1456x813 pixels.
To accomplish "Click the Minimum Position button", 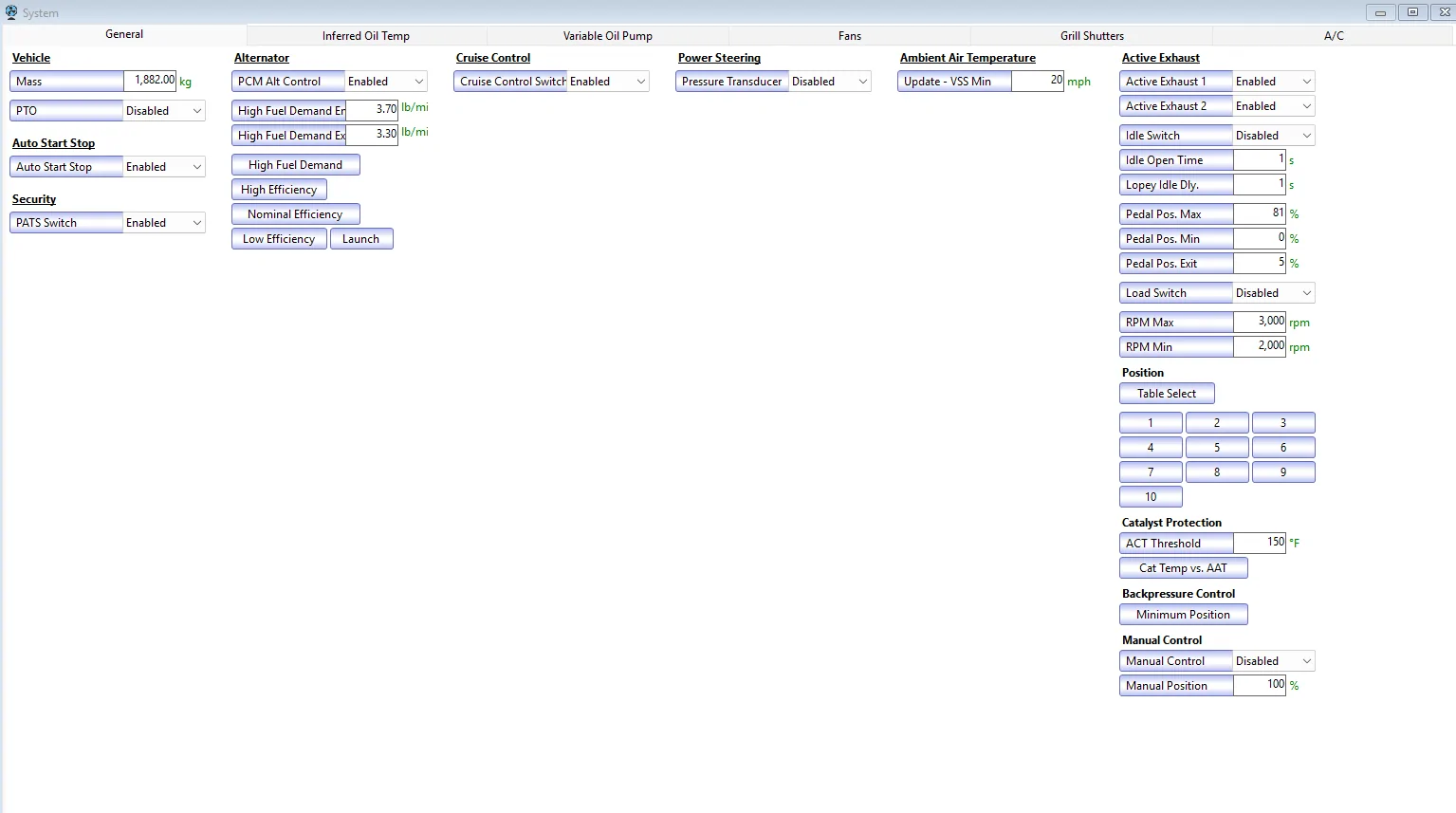I will [x=1183, y=615].
